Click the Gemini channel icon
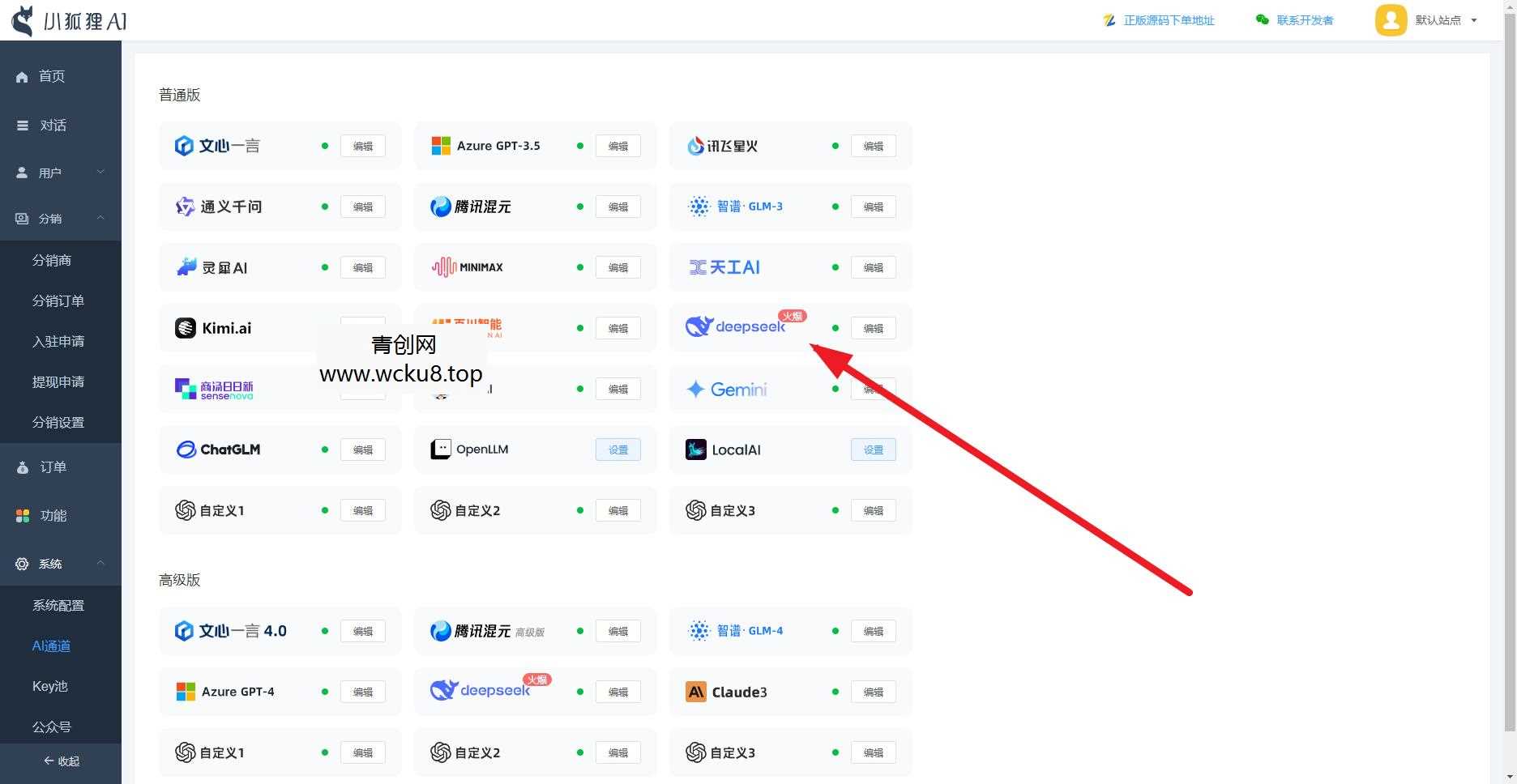The height and width of the screenshot is (784, 1517). click(x=694, y=389)
